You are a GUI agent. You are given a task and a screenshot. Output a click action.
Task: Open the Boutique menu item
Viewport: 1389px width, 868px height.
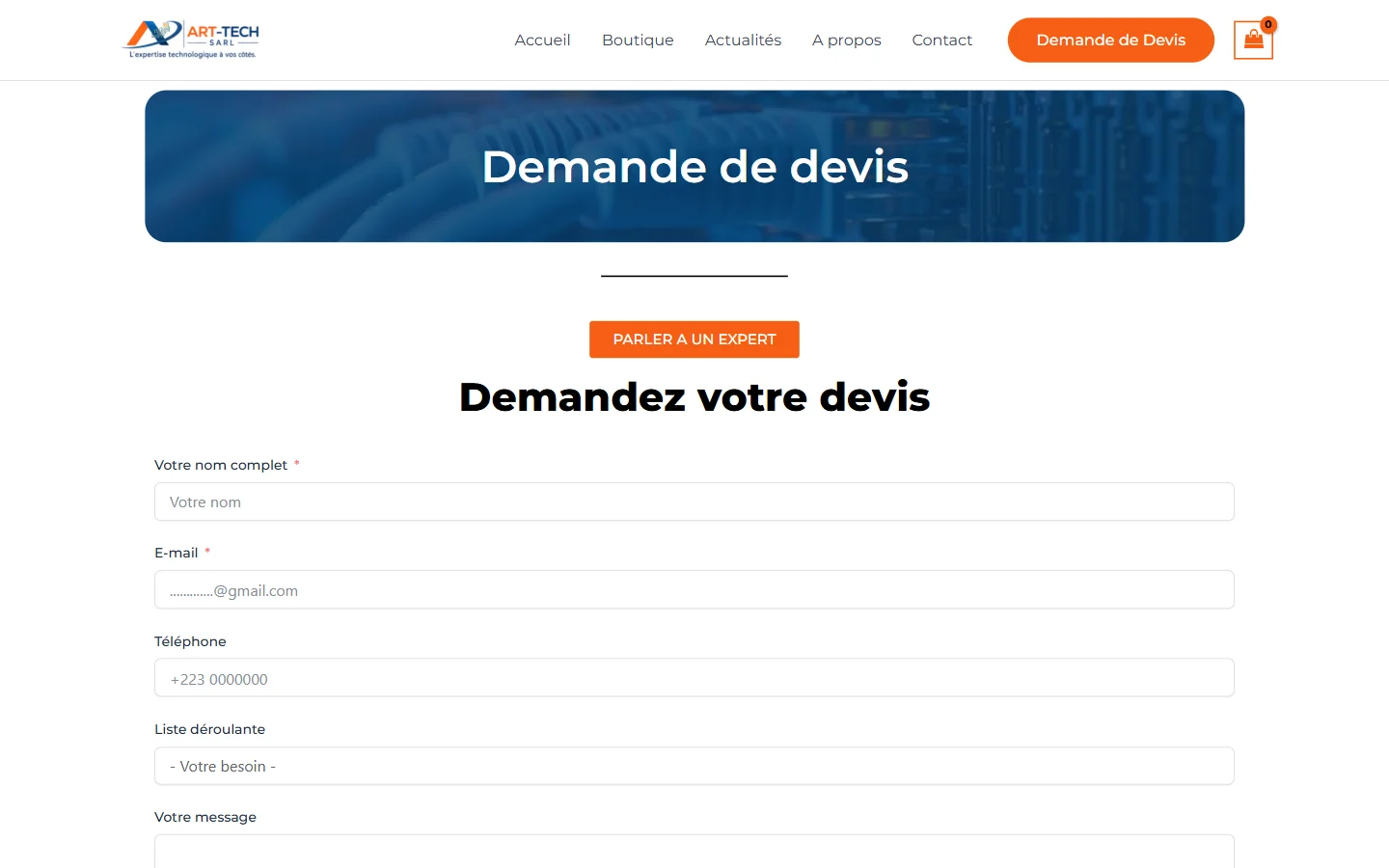coord(638,41)
